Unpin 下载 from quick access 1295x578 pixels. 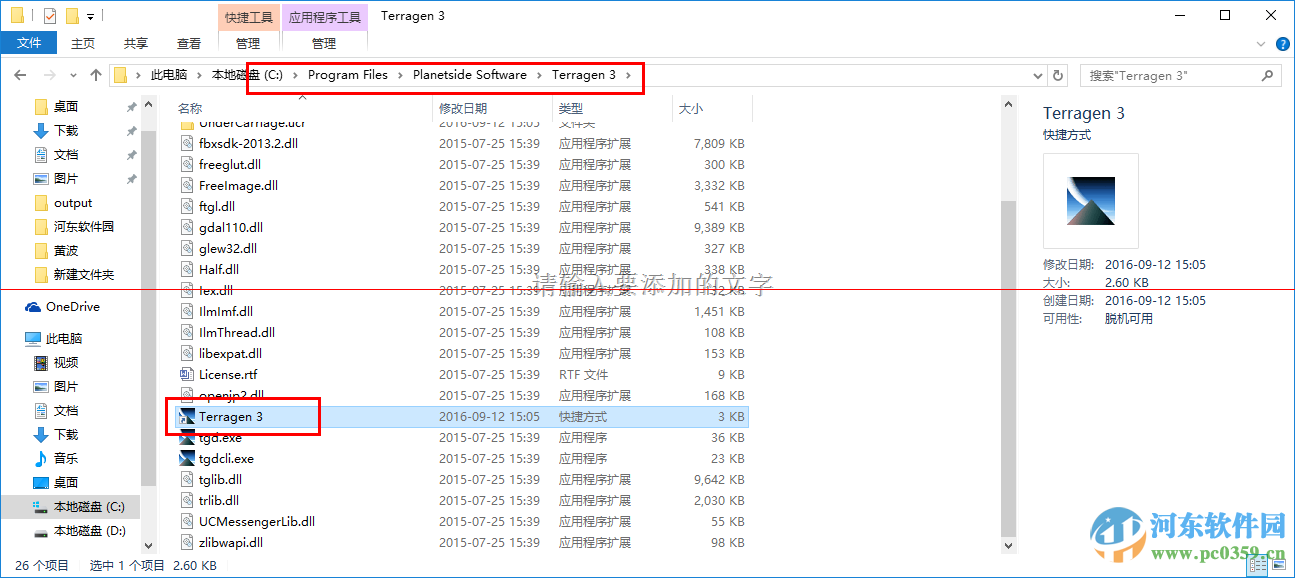point(129,130)
